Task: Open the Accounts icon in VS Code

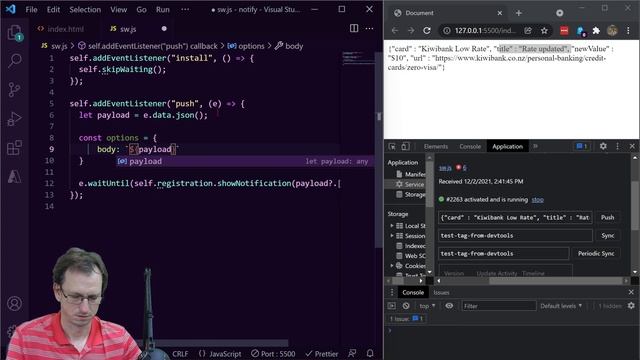Action: click(15, 304)
